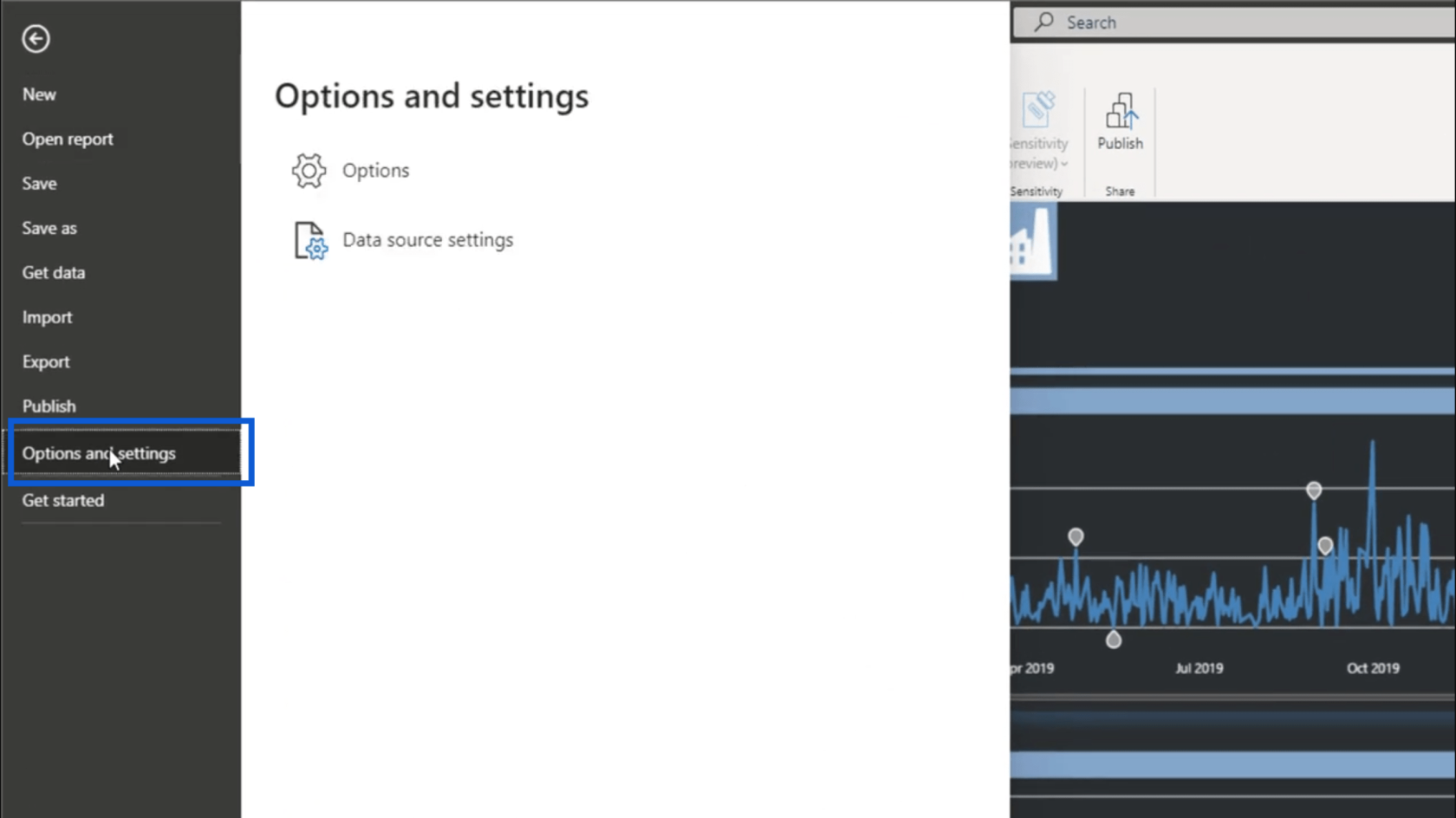1456x818 pixels.
Task: Click the factory logo thumbnail in report
Action: coord(1033,242)
